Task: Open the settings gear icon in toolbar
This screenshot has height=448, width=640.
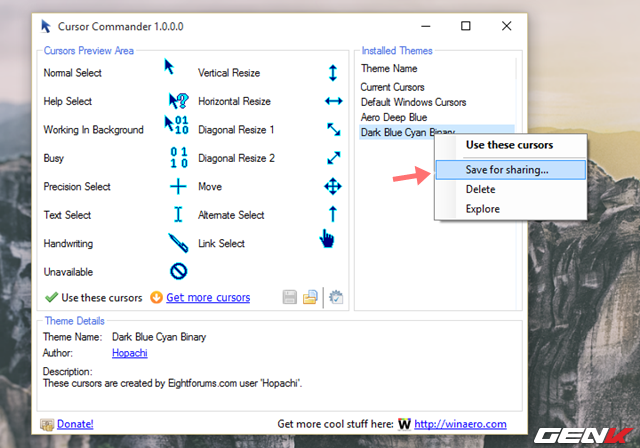Action: point(336,297)
